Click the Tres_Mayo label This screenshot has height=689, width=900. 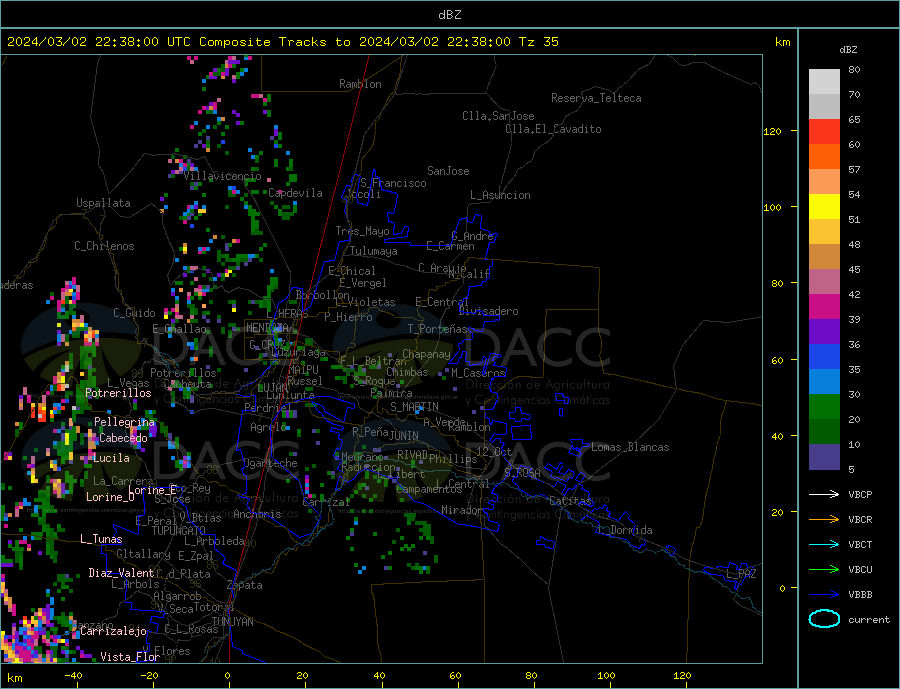tap(363, 231)
